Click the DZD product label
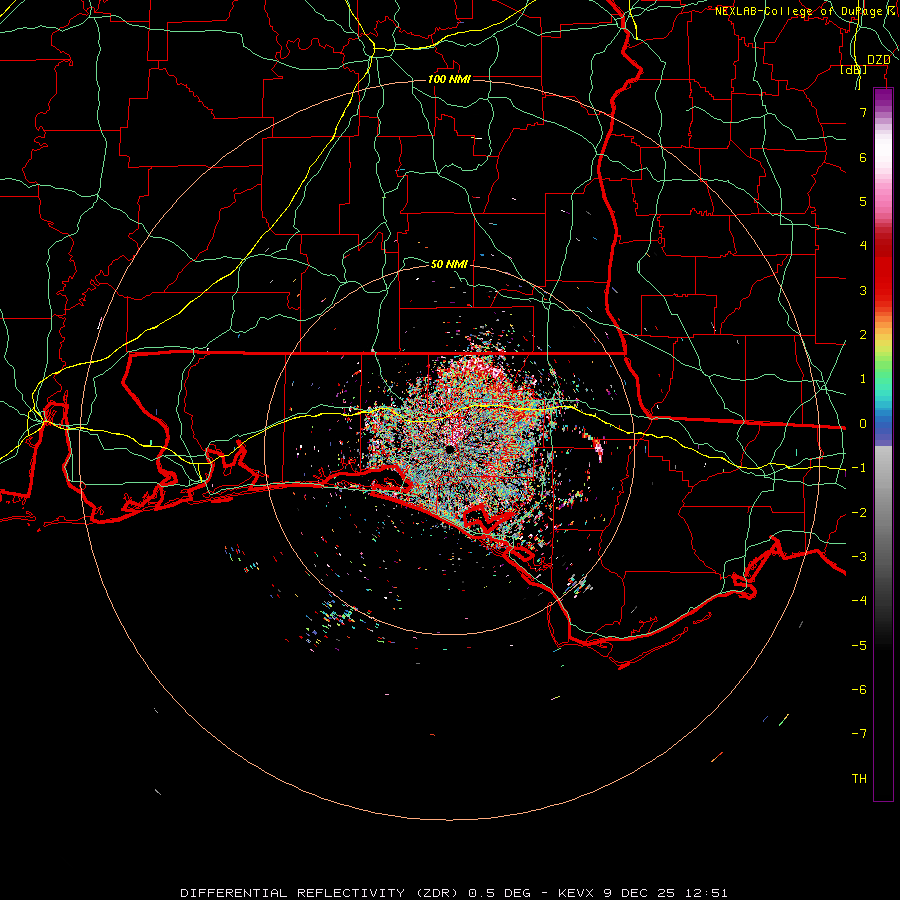Screen dimensions: 900x900 [878, 60]
